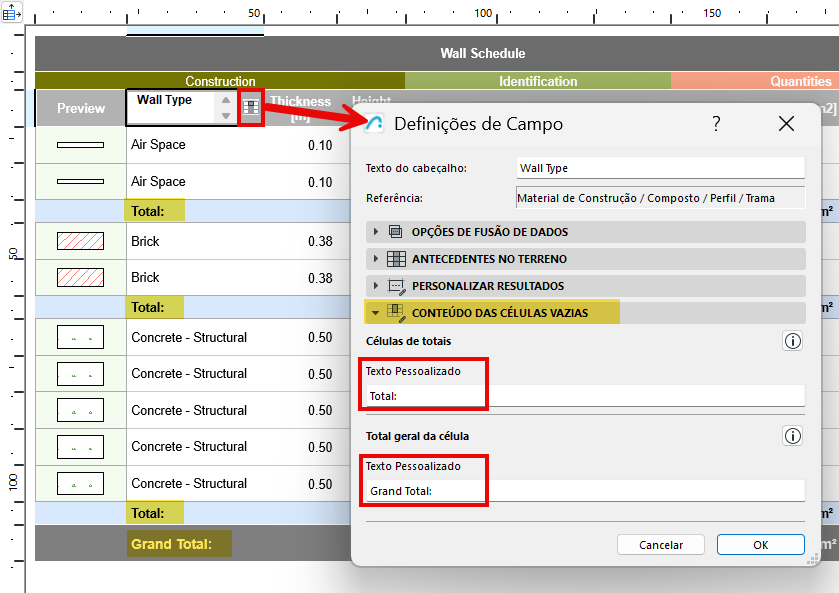Click the Referência field value

point(661,198)
